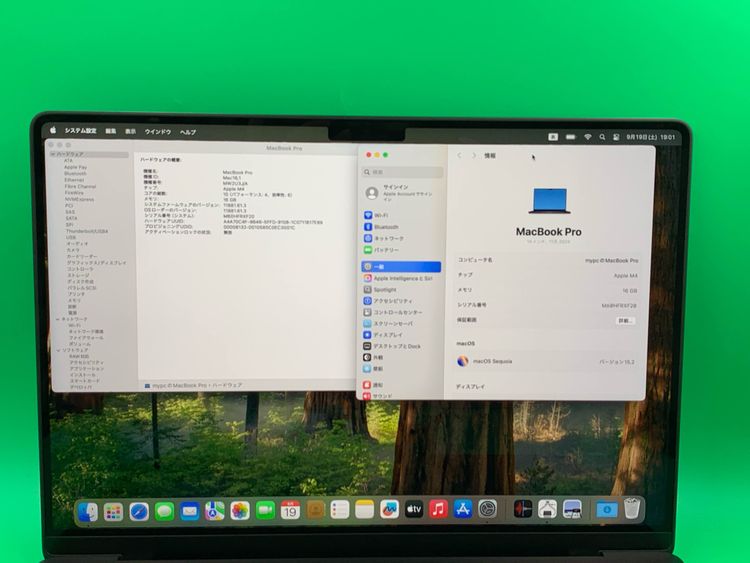The width and height of the screenshot is (750, 563).
Task: Open the Trash in the Dock
Action: click(632, 508)
